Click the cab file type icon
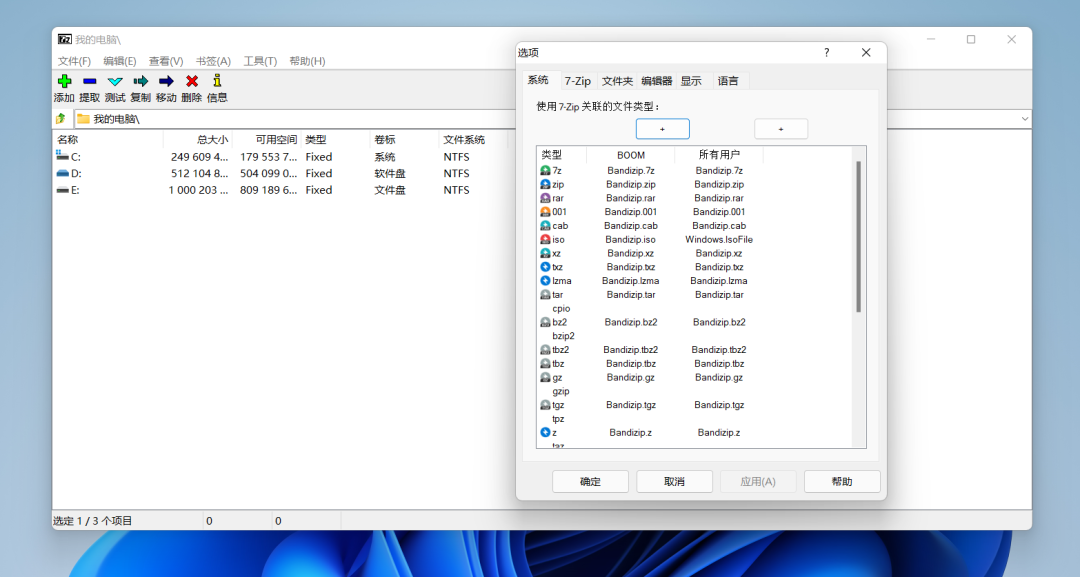This screenshot has width=1080, height=577. [545, 225]
